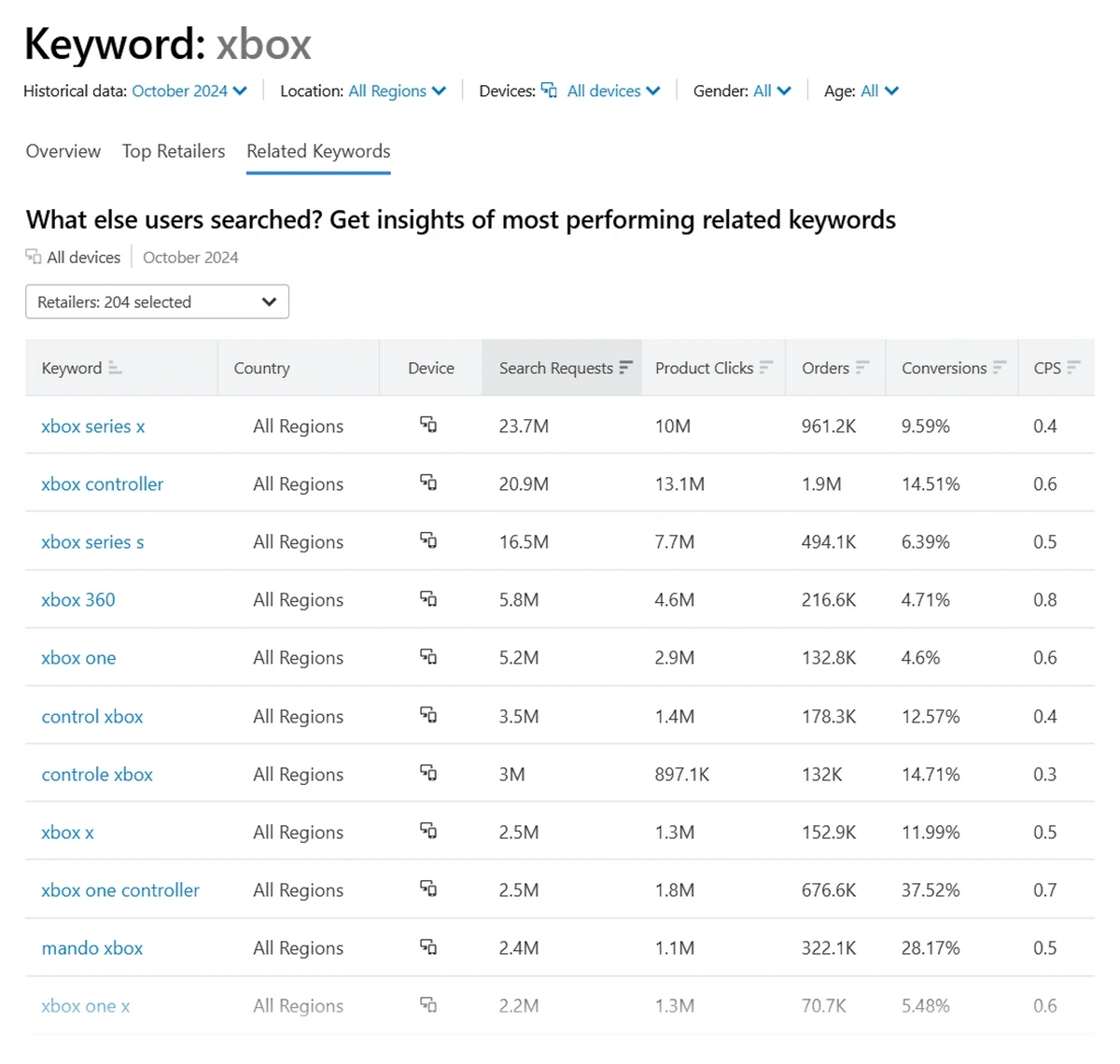This screenshot has width=1120, height=1064.
Task: Open controle xbox keyword link
Action: pyautogui.click(x=97, y=775)
